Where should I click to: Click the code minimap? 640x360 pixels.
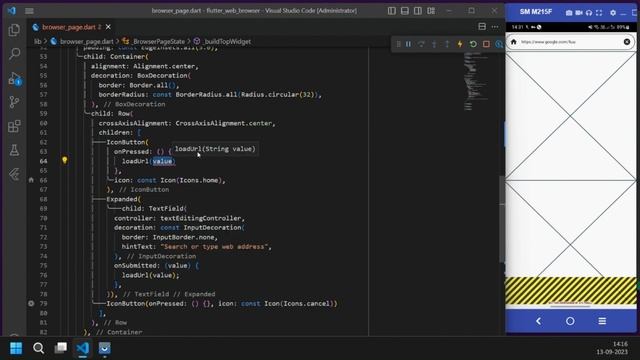475,82
